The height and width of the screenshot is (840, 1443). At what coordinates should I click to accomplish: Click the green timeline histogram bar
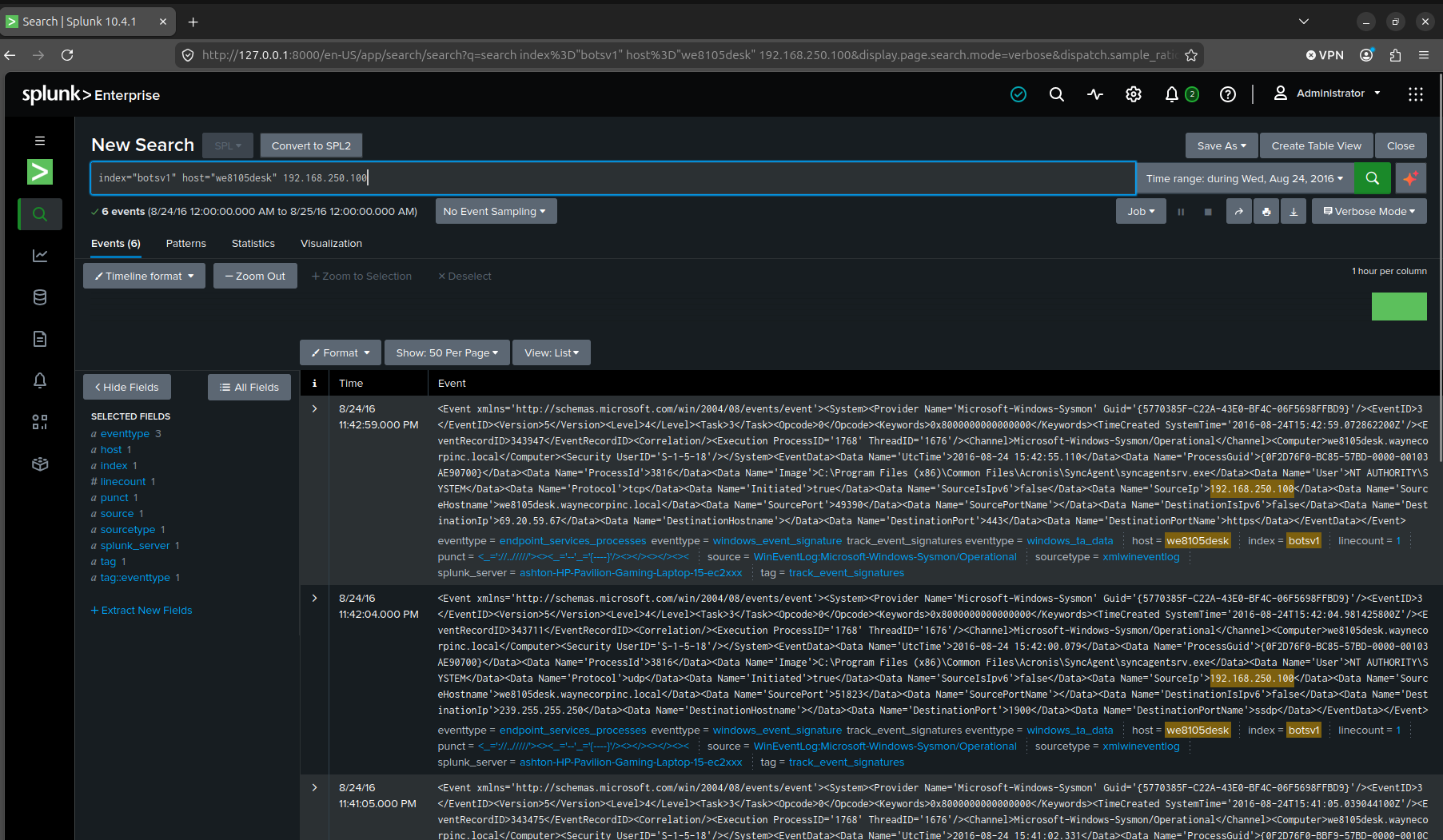1399,306
